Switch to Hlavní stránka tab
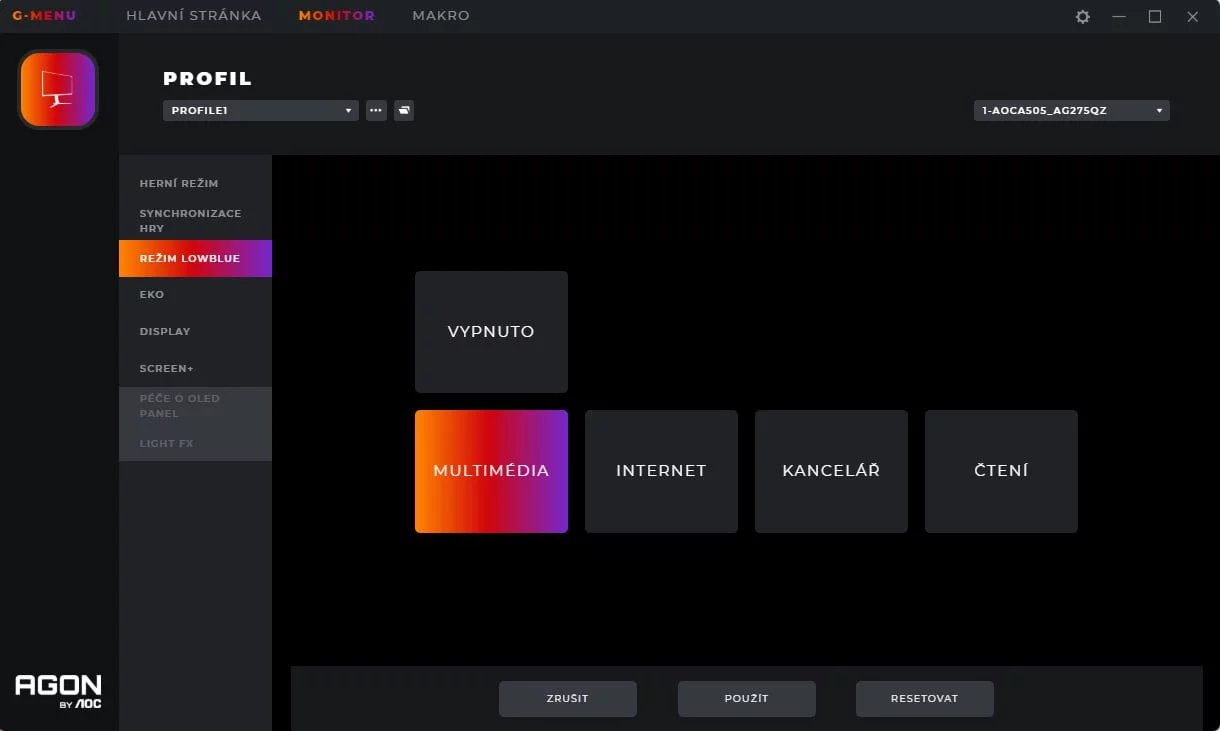Image resolution: width=1220 pixels, height=731 pixels. click(194, 16)
